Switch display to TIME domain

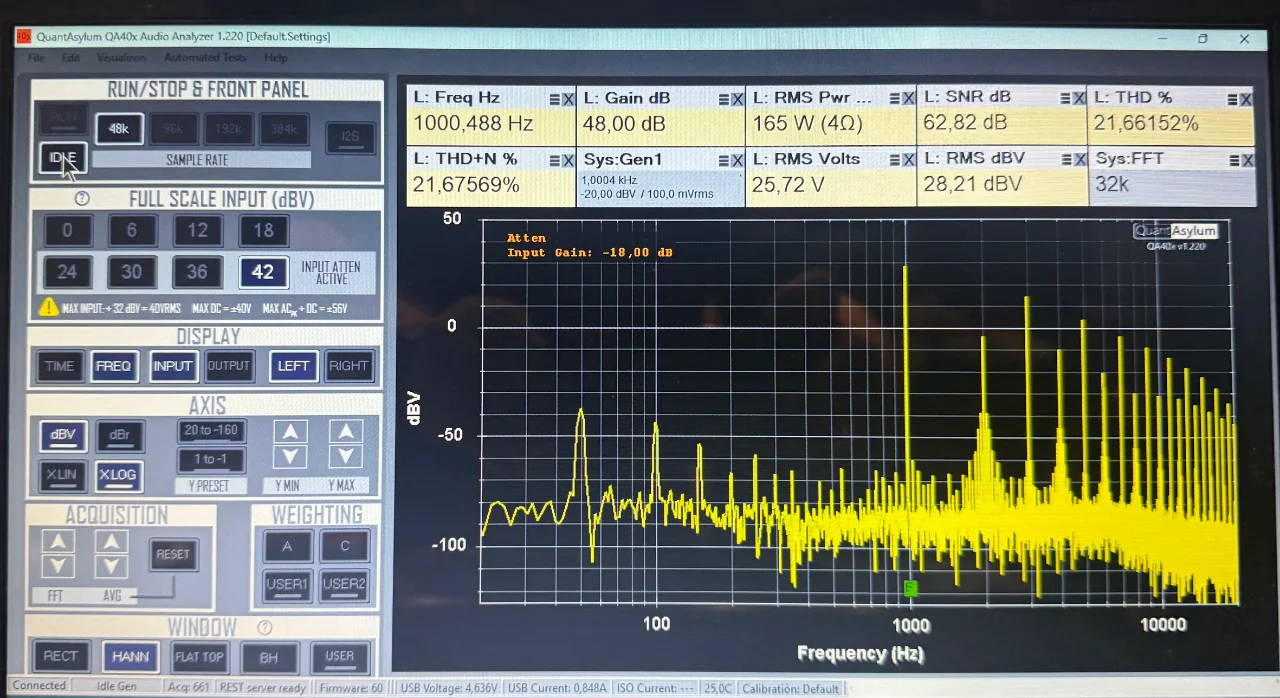[x=59, y=366]
